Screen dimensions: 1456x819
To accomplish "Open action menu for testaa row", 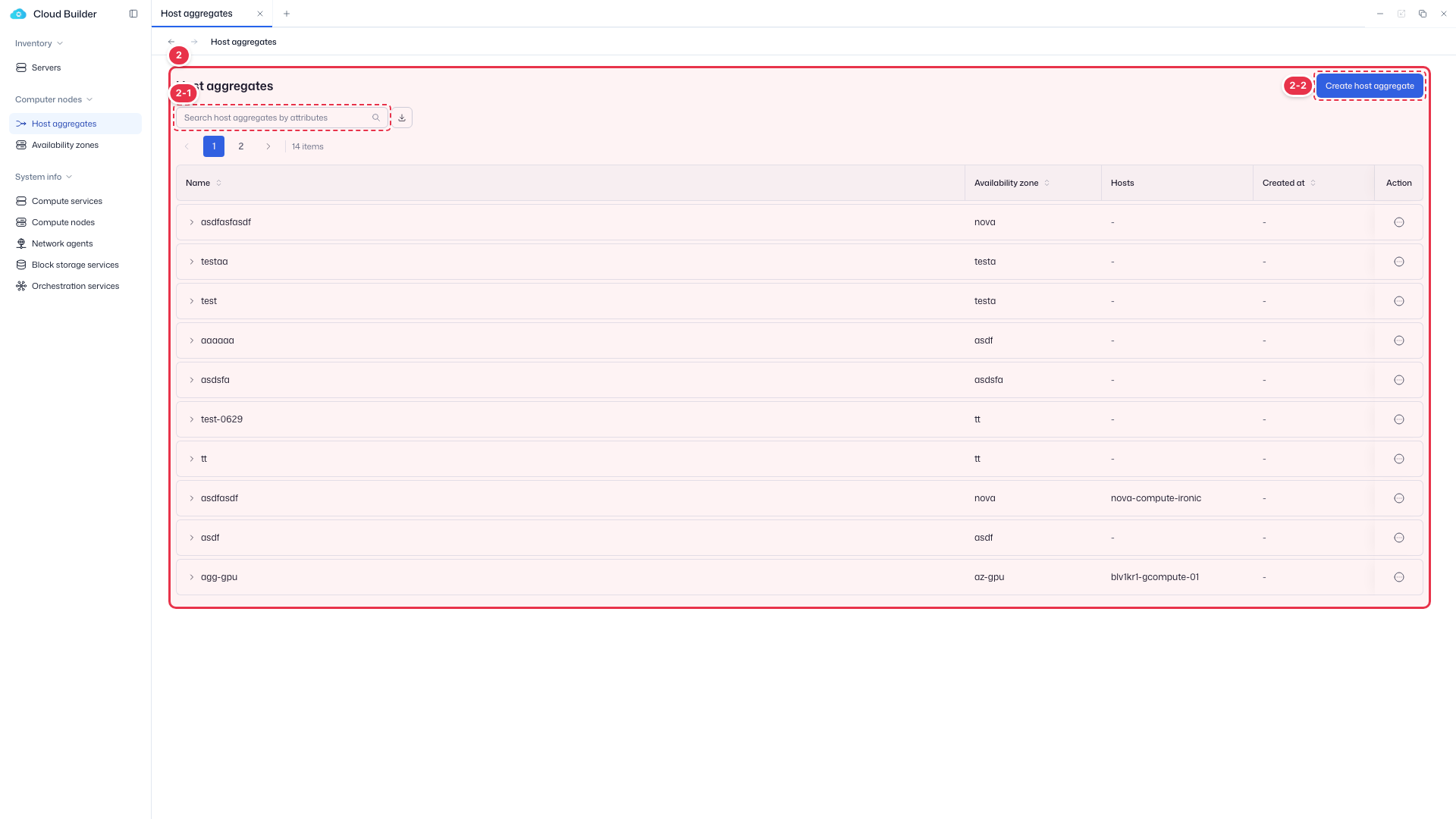I will click(x=1399, y=262).
